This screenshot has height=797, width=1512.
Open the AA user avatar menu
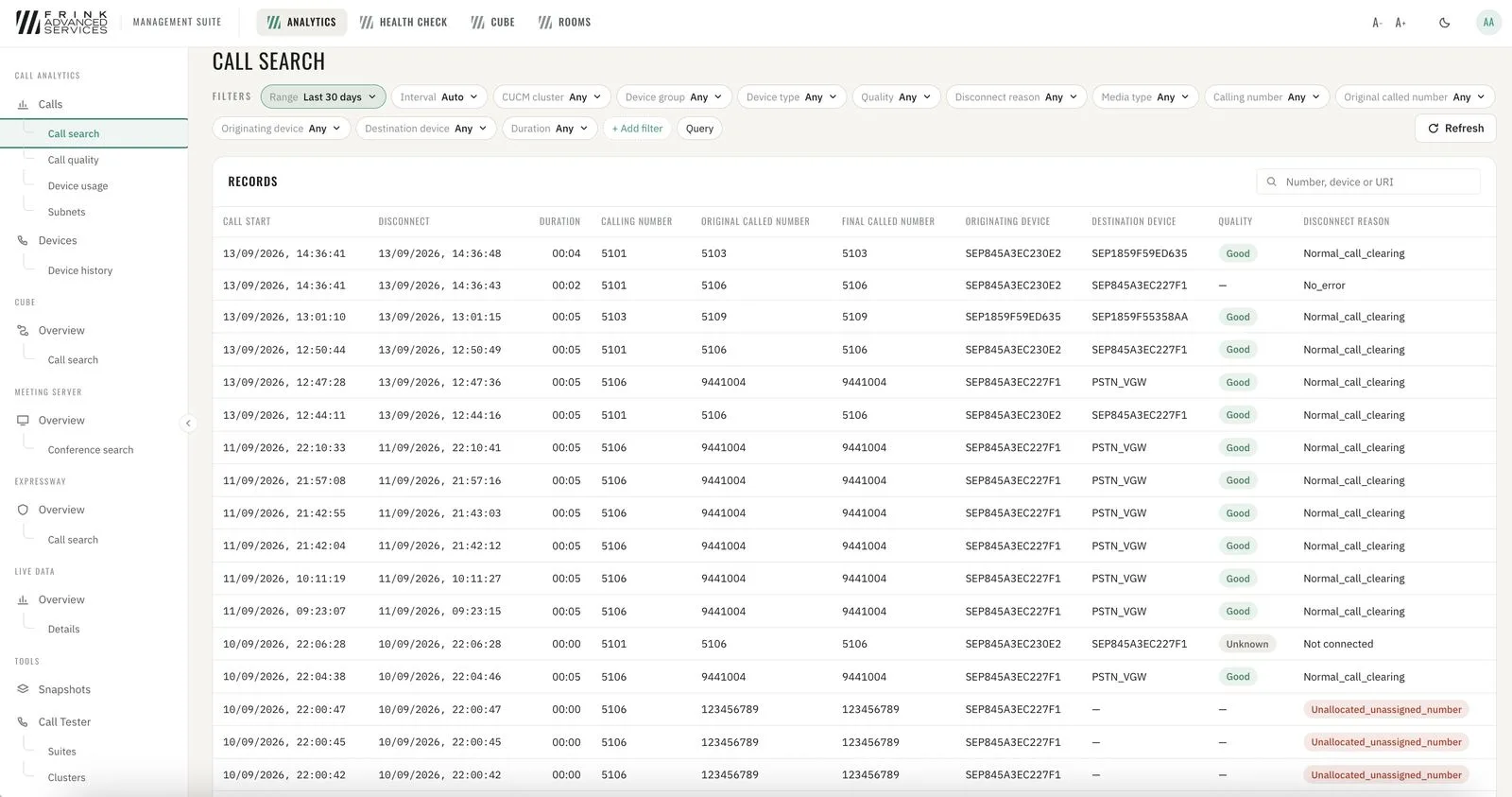[x=1488, y=22]
